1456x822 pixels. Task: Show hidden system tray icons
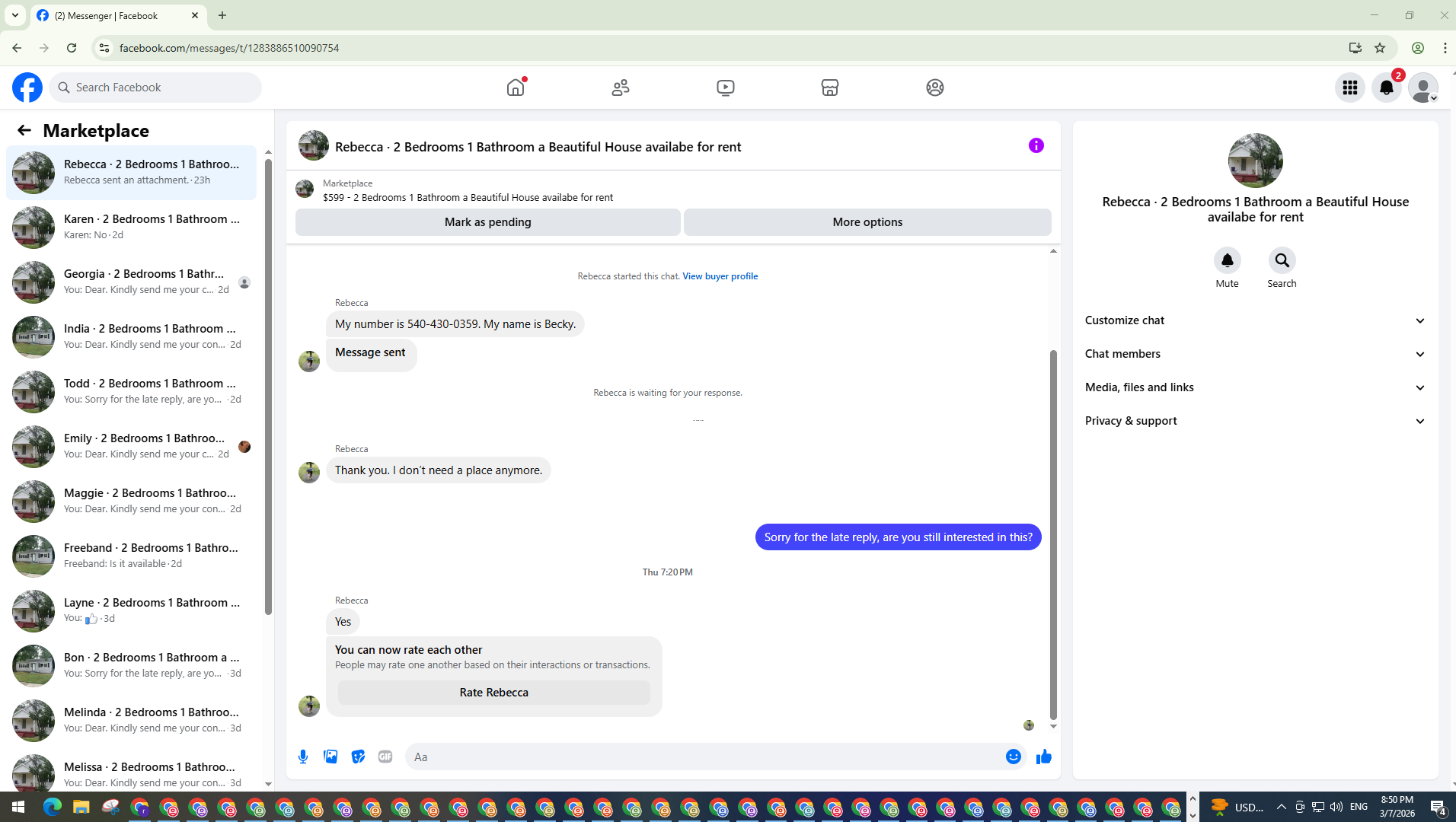coord(1282,807)
